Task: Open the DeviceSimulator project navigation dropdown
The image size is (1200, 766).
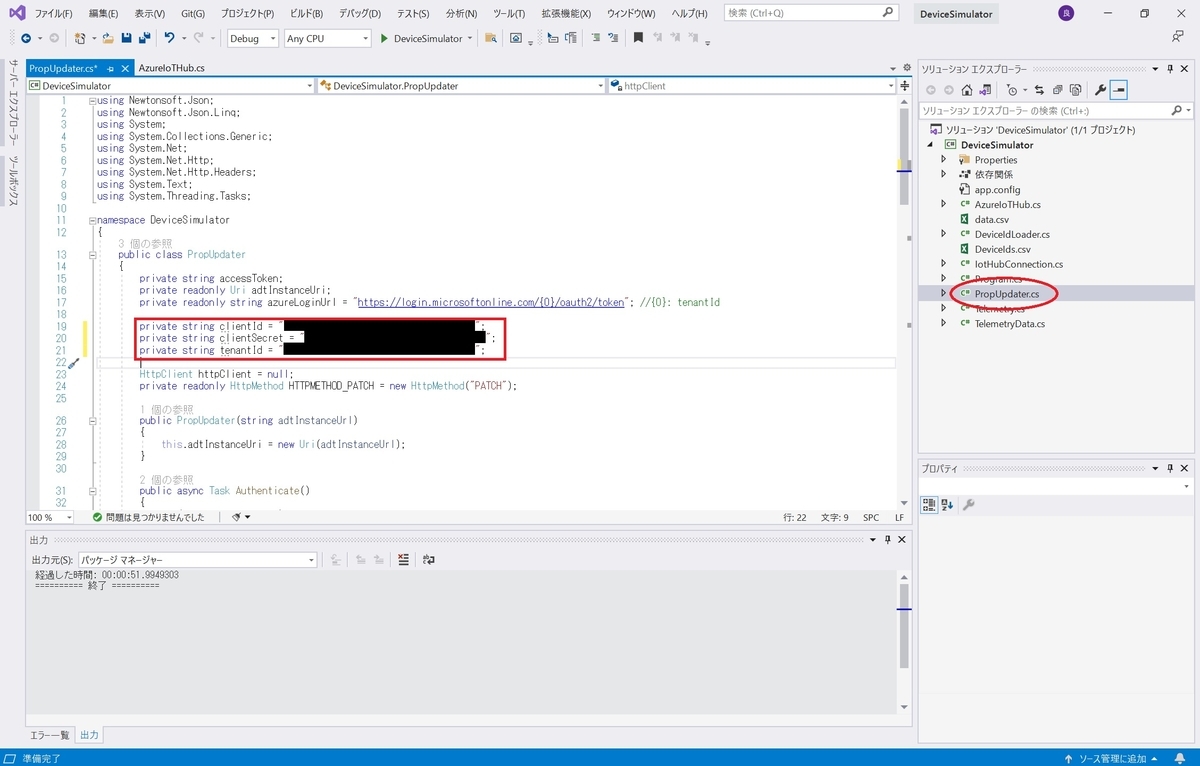Action: click(x=308, y=86)
